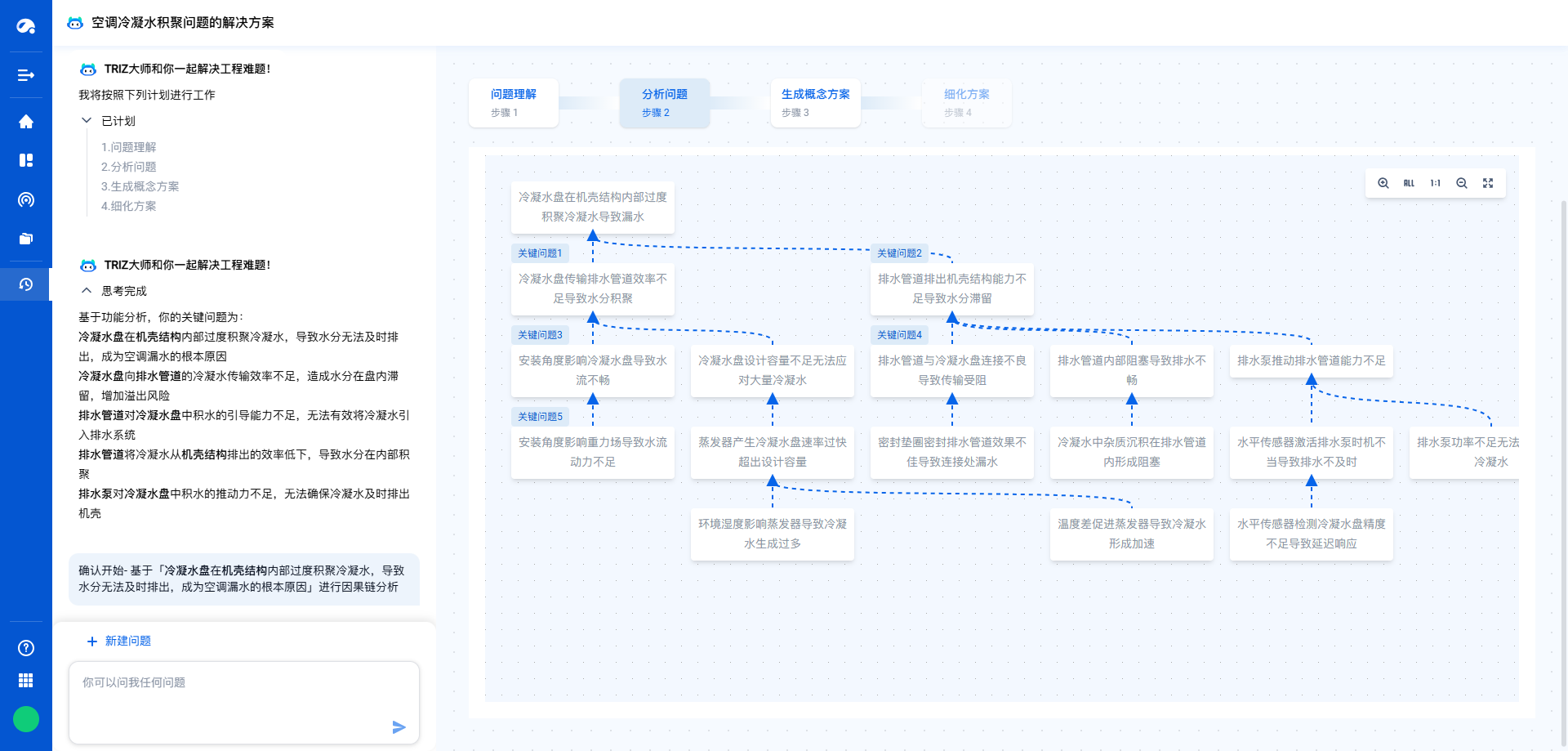This screenshot has height=751, width=1568.
Task: Send the message with the arrow button
Action: (x=399, y=727)
